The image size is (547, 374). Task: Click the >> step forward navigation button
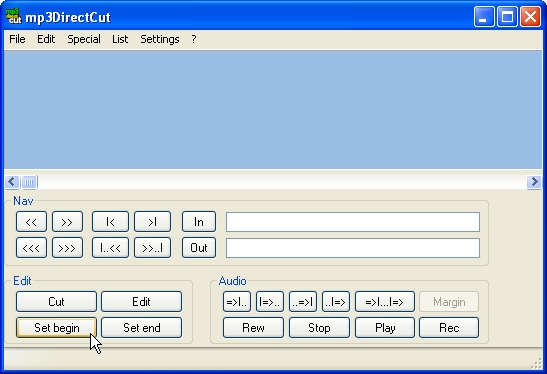pyautogui.click(x=67, y=222)
